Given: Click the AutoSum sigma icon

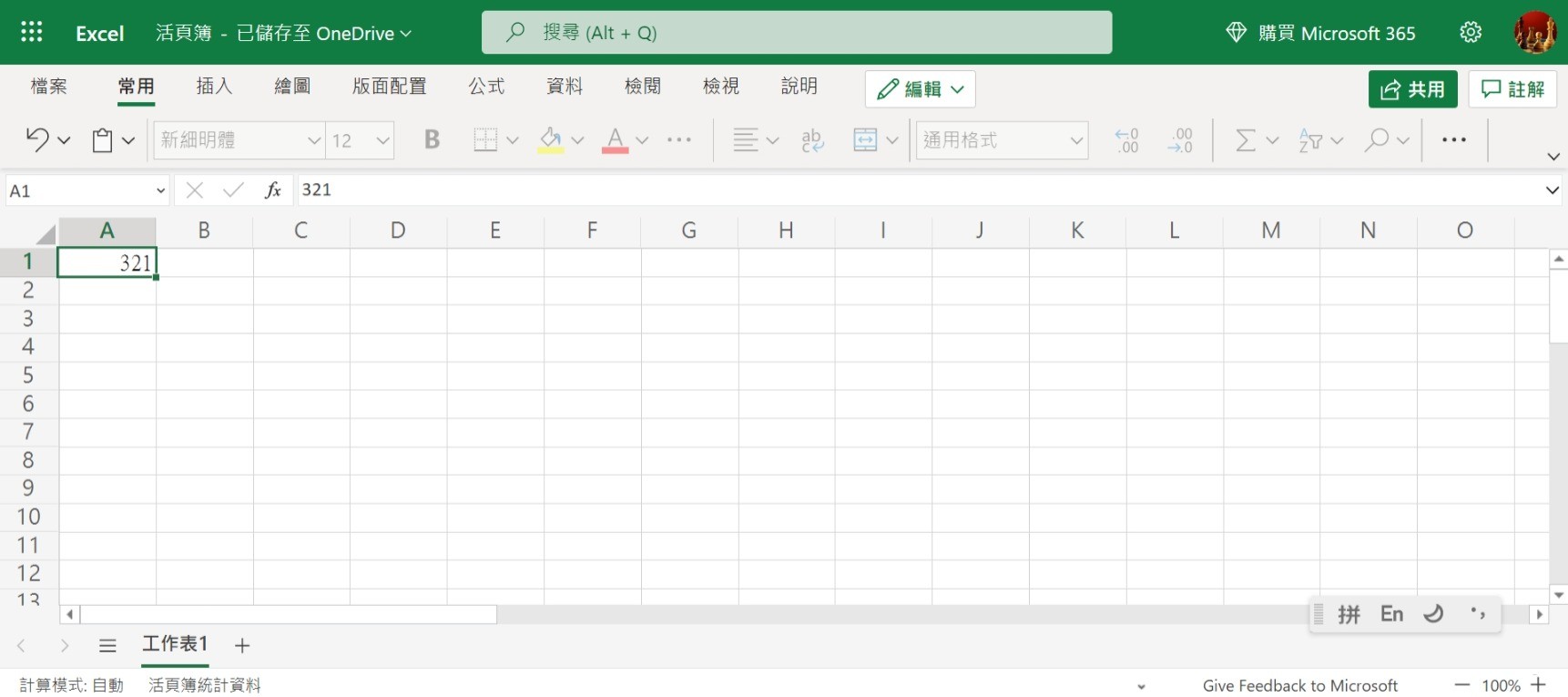Looking at the screenshot, I should point(1246,139).
